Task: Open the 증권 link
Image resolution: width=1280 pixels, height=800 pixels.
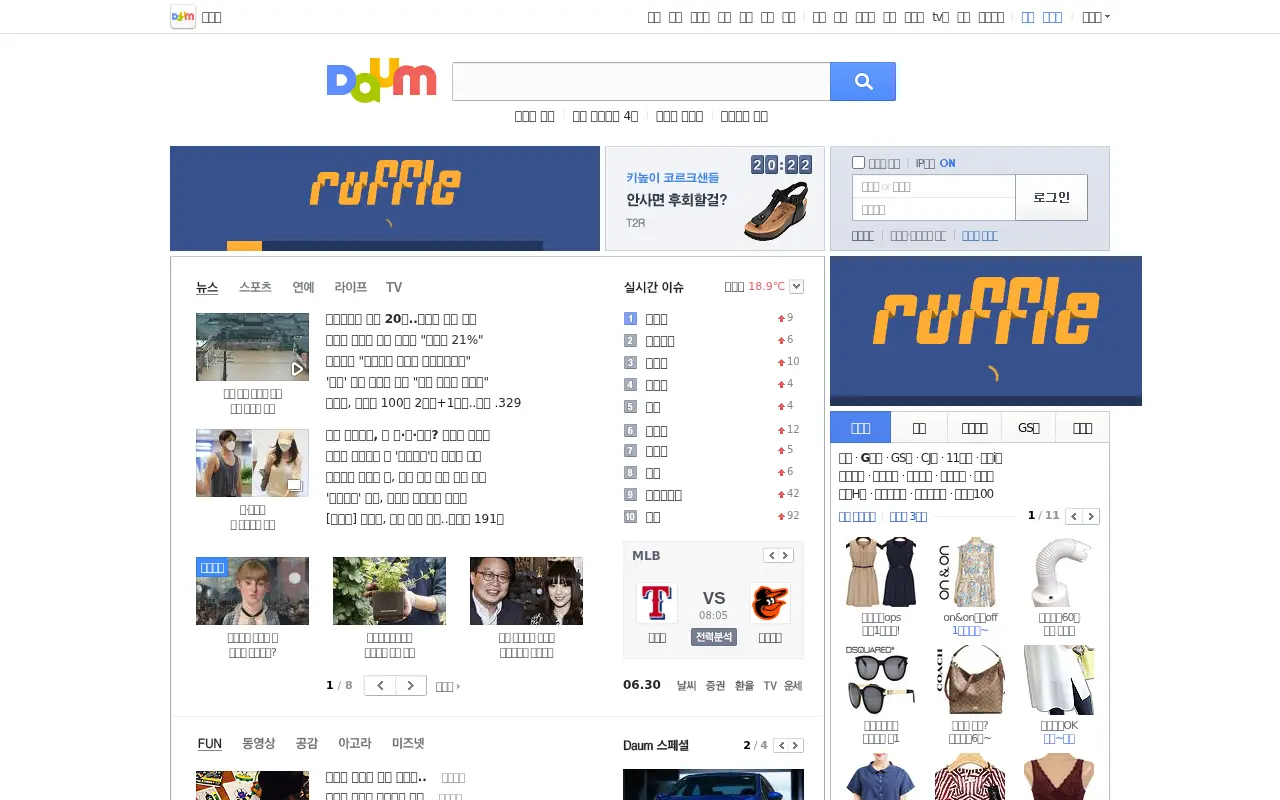Action: coord(715,686)
